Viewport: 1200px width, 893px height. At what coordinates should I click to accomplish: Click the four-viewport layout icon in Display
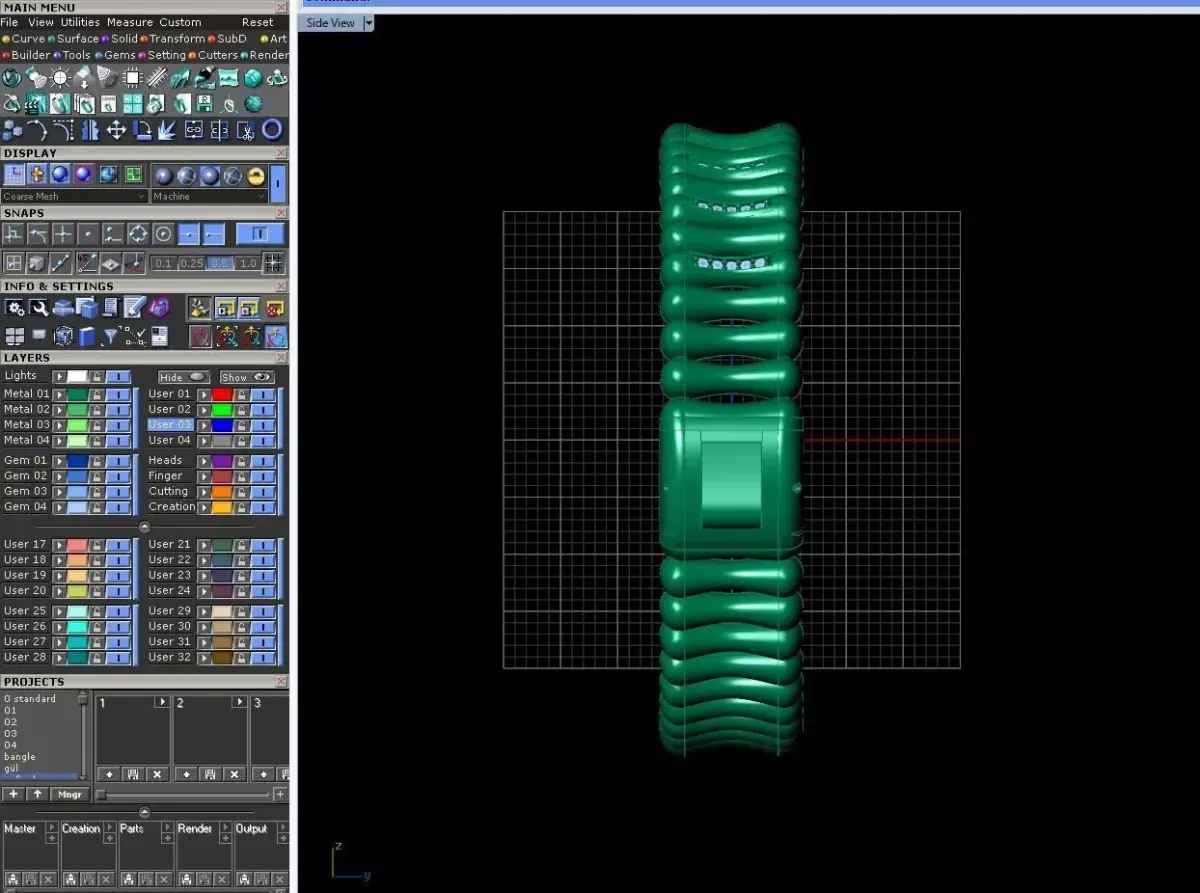[133, 174]
